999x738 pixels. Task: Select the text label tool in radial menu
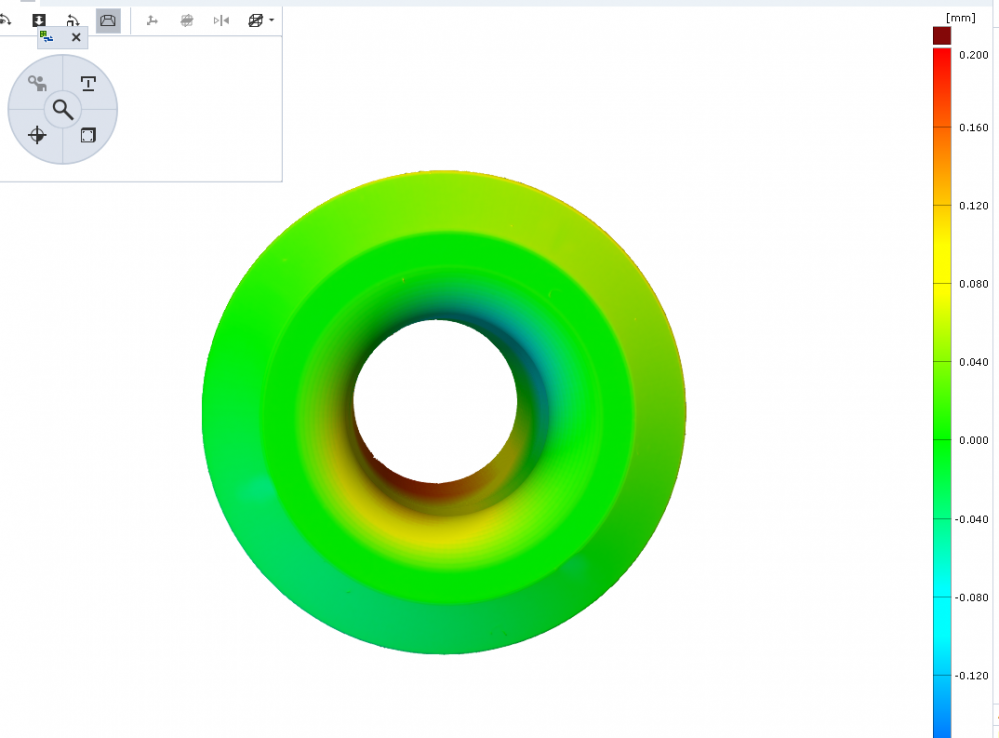(89, 83)
